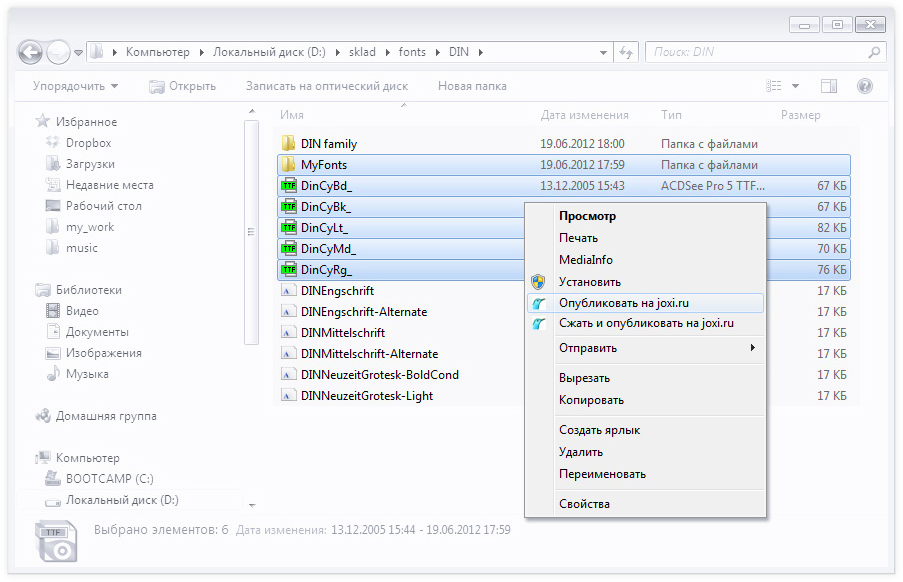Viewport: 903px width, 582px height.
Task: Choose Сжать и опубликовать на joxi.ru
Action: [x=646, y=323]
